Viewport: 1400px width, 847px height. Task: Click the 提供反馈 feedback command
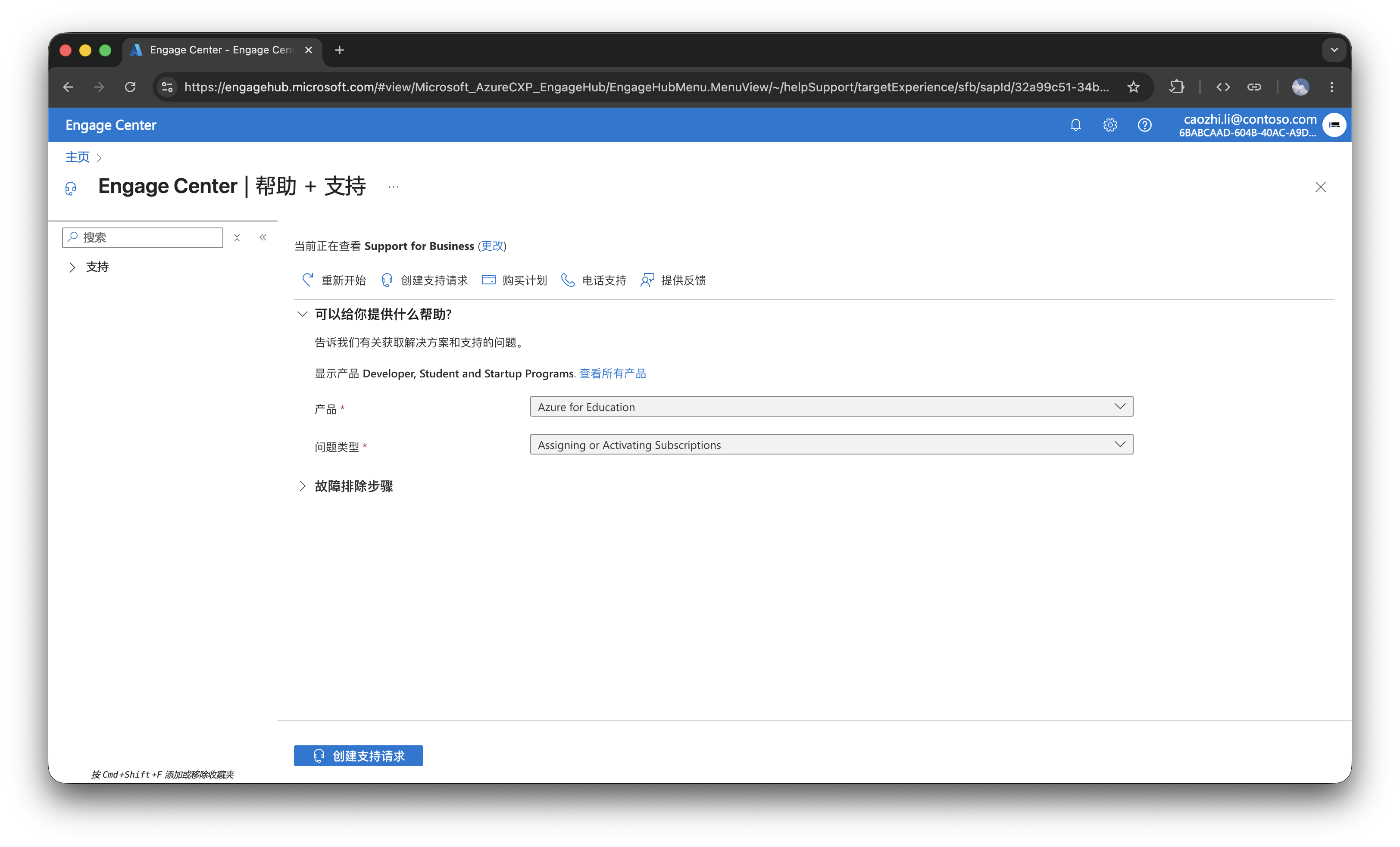pyautogui.click(x=673, y=280)
